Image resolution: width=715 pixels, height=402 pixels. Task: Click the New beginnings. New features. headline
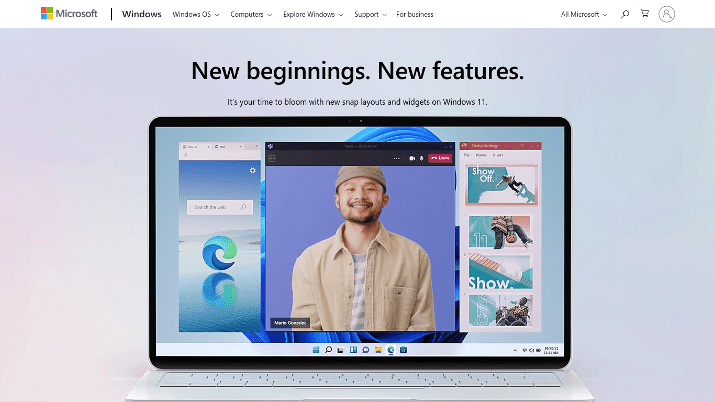(x=358, y=71)
